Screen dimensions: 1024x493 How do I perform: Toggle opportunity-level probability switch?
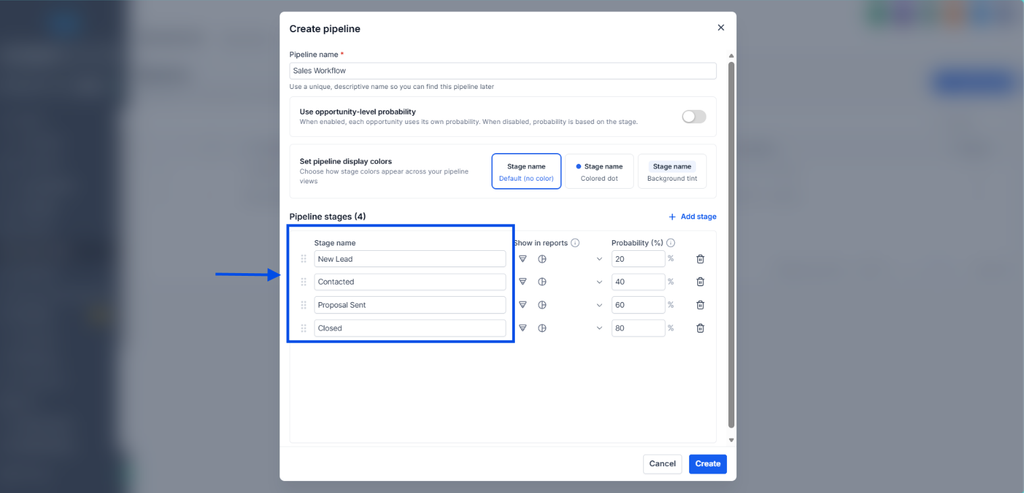[x=694, y=116]
